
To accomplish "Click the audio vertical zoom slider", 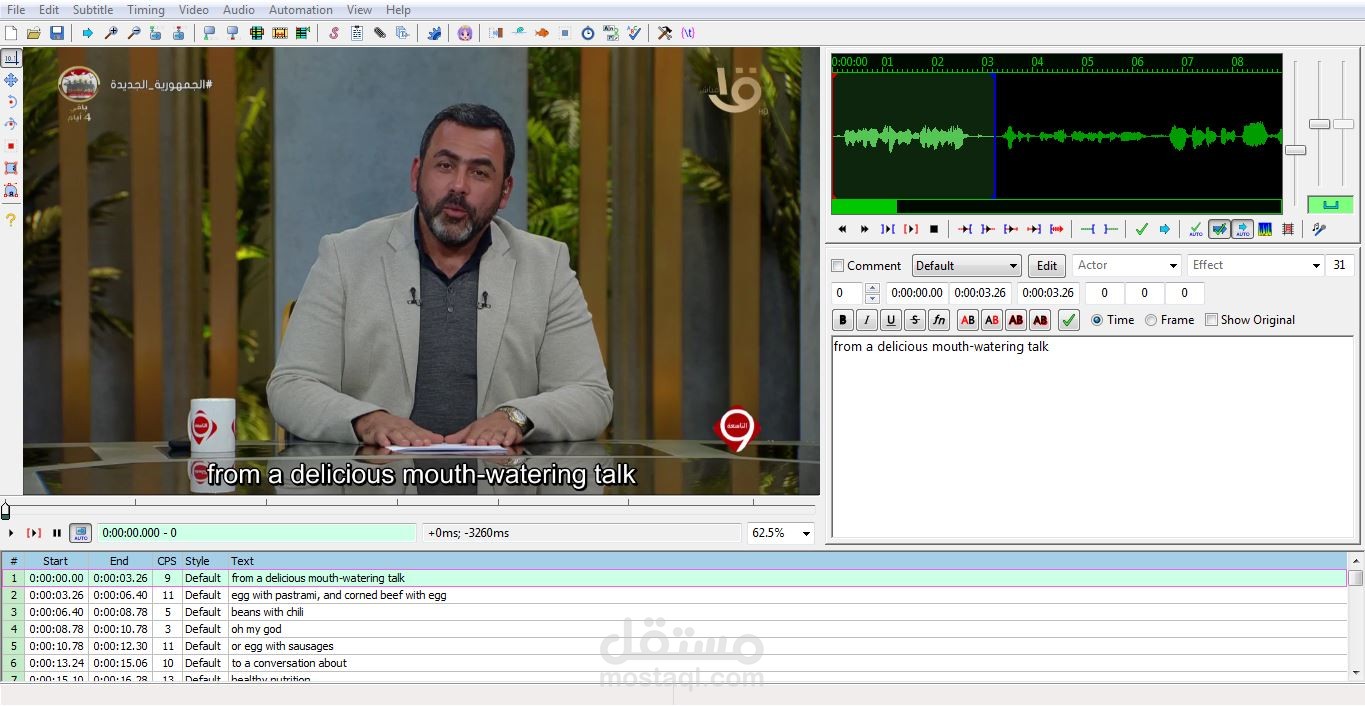I will coord(1320,124).
